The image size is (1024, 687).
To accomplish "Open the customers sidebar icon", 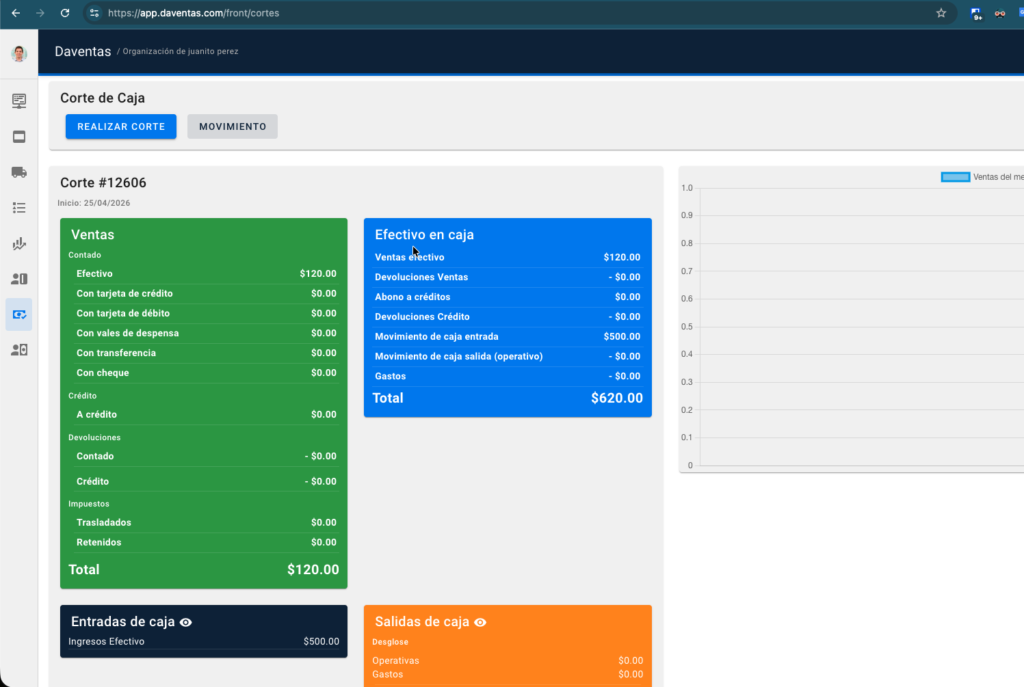I will click(19, 279).
